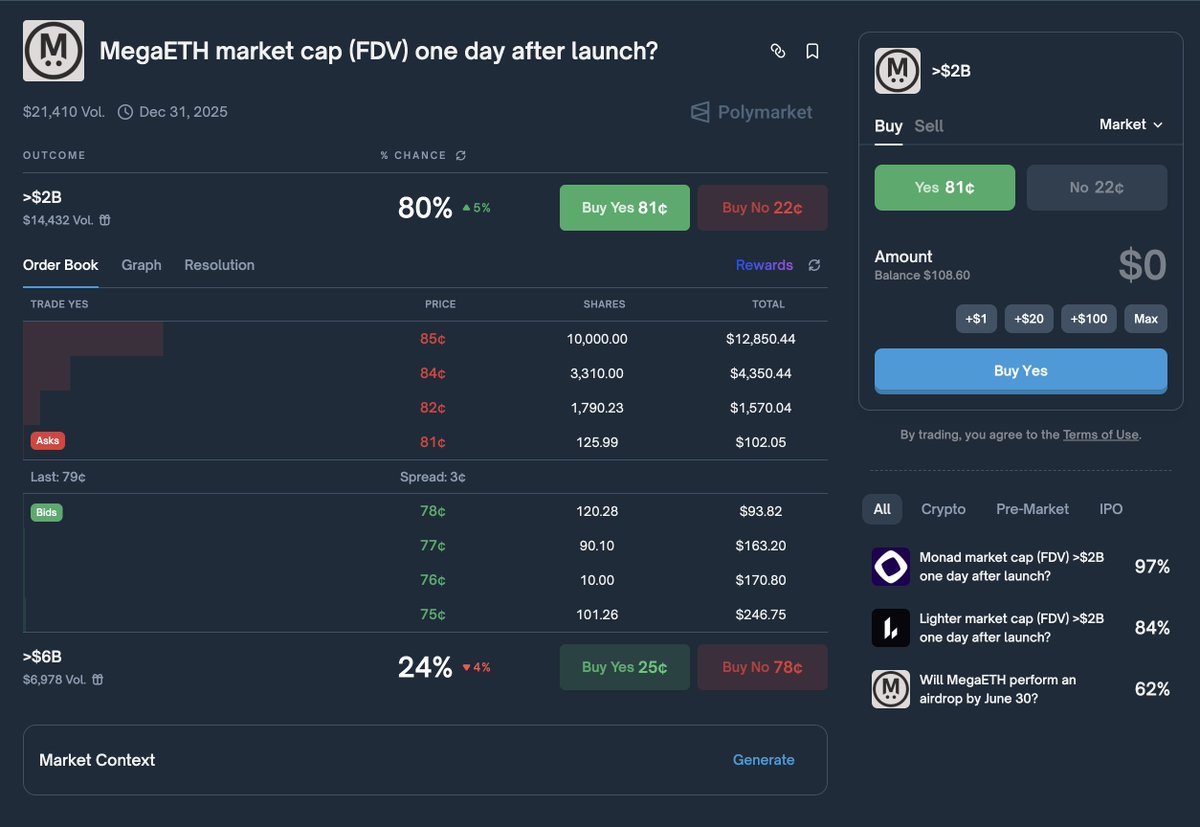Click the $0 amount input field
The width and height of the screenshot is (1200, 827).
pyautogui.click(x=1142, y=265)
